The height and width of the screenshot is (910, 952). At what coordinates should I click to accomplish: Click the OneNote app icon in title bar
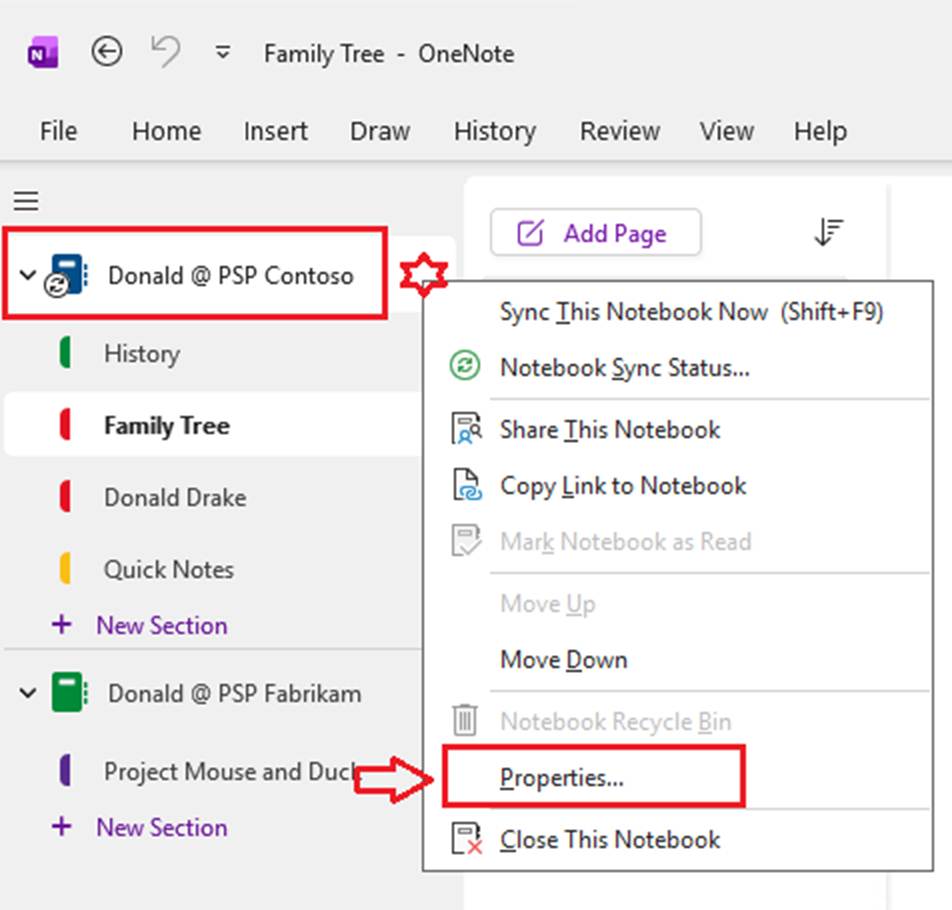pos(43,53)
